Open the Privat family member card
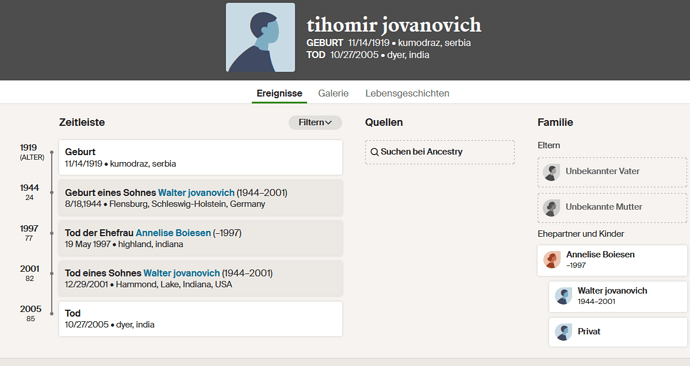Image resolution: width=690 pixels, height=366 pixels. tap(618, 332)
